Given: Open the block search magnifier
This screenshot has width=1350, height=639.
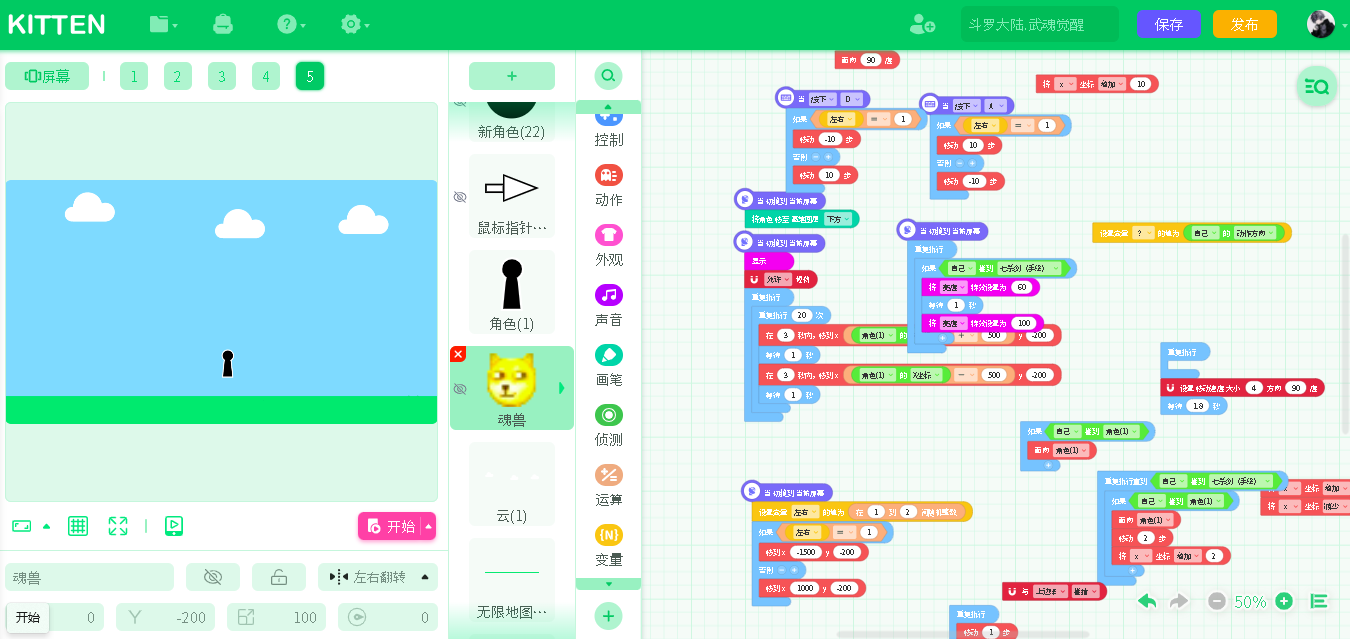Looking at the screenshot, I should (x=608, y=76).
